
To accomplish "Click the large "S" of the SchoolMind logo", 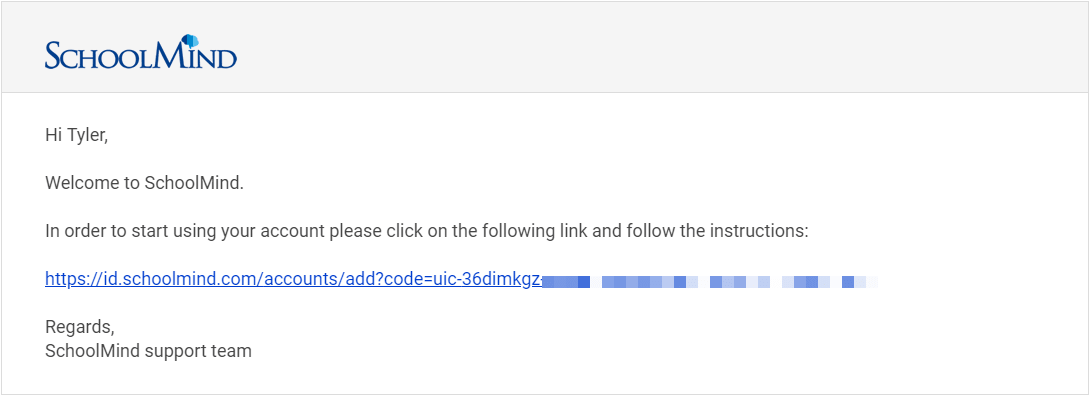I will coord(55,55).
